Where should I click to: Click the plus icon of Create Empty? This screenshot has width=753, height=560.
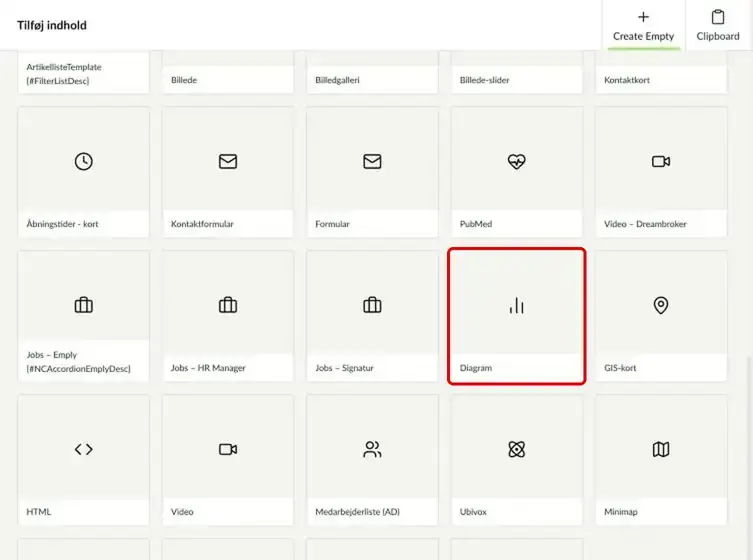(x=643, y=17)
